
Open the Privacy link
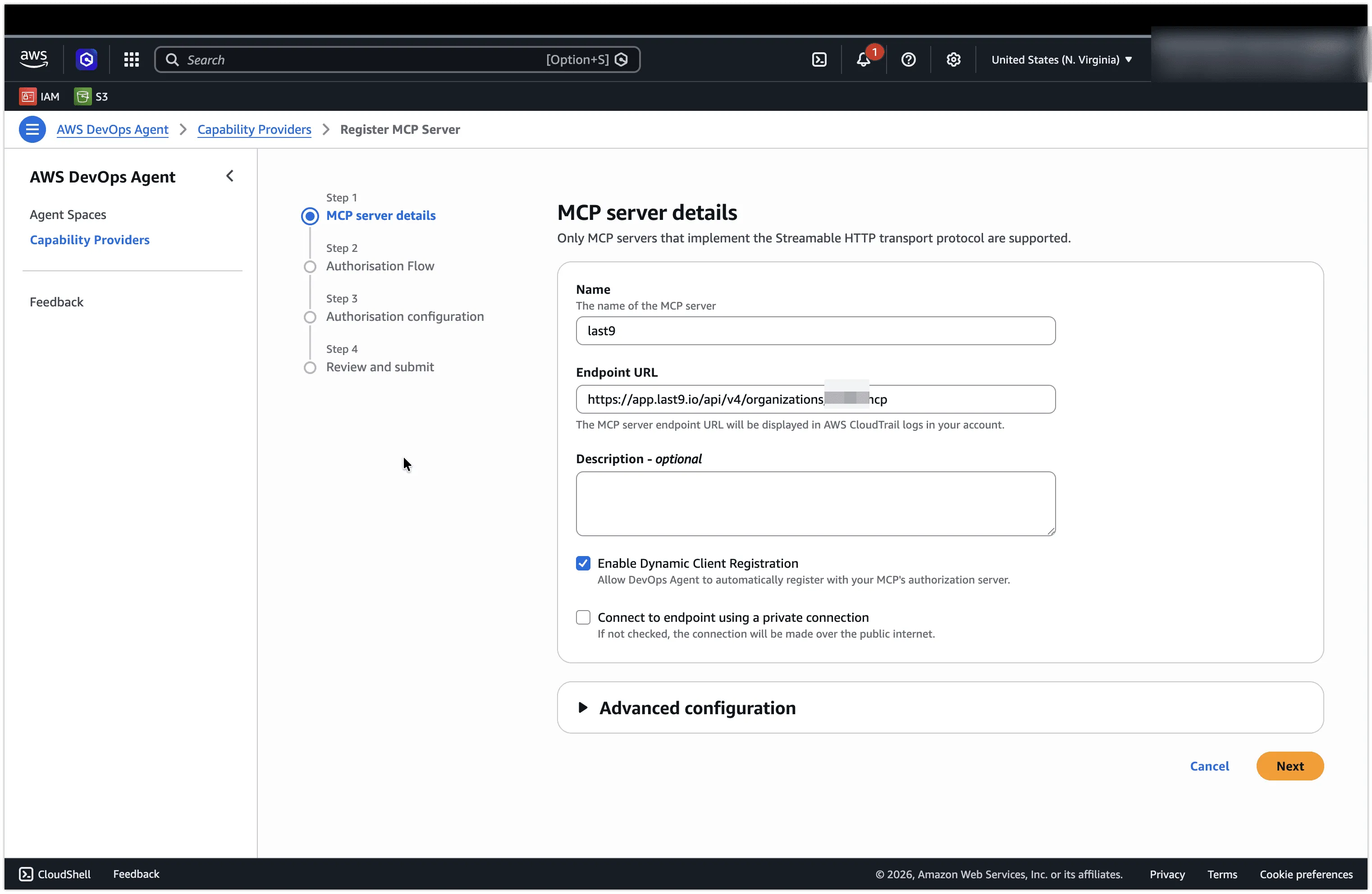tap(1167, 874)
